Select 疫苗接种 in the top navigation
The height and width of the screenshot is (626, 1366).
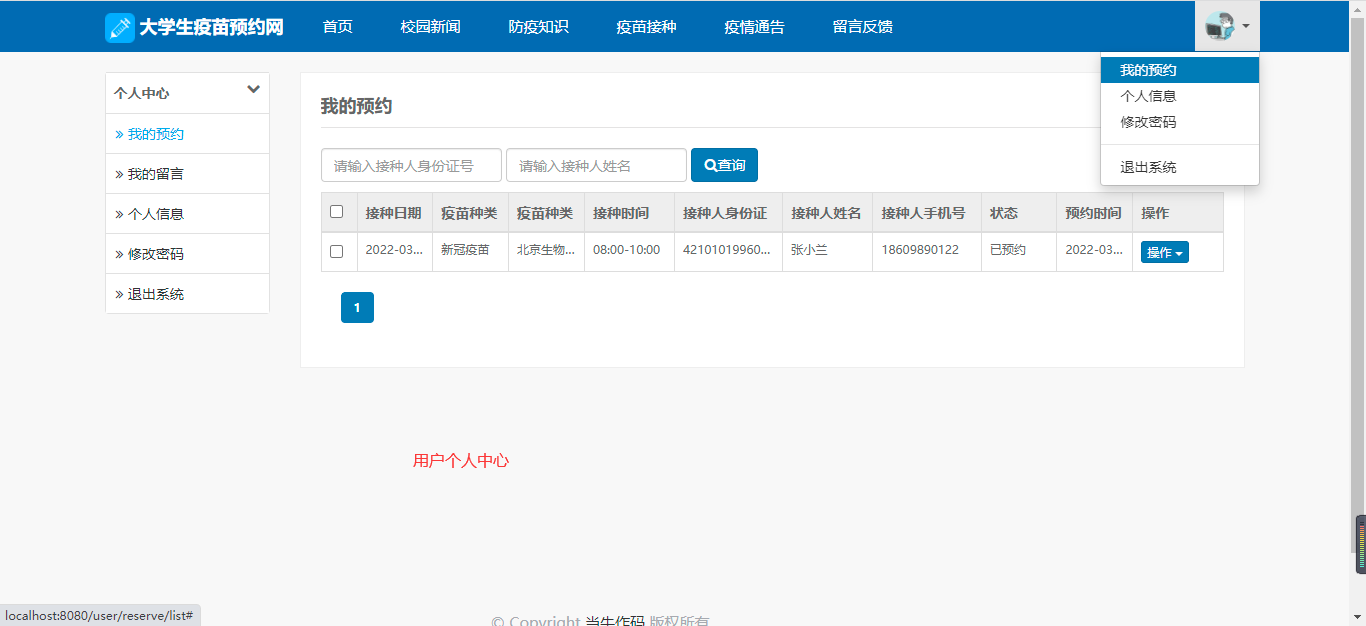click(x=646, y=27)
